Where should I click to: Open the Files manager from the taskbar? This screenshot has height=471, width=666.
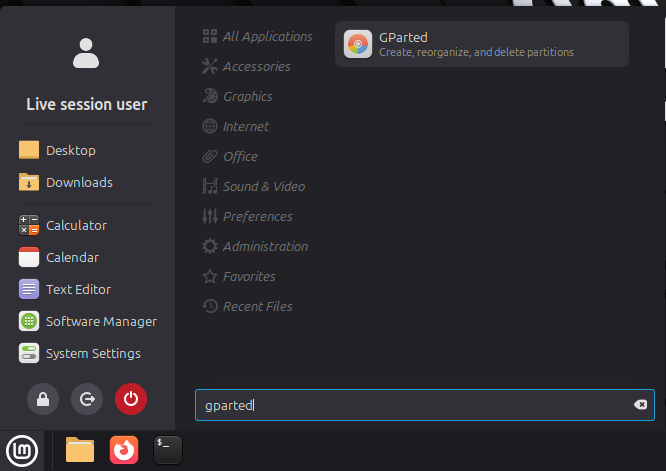(x=80, y=450)
